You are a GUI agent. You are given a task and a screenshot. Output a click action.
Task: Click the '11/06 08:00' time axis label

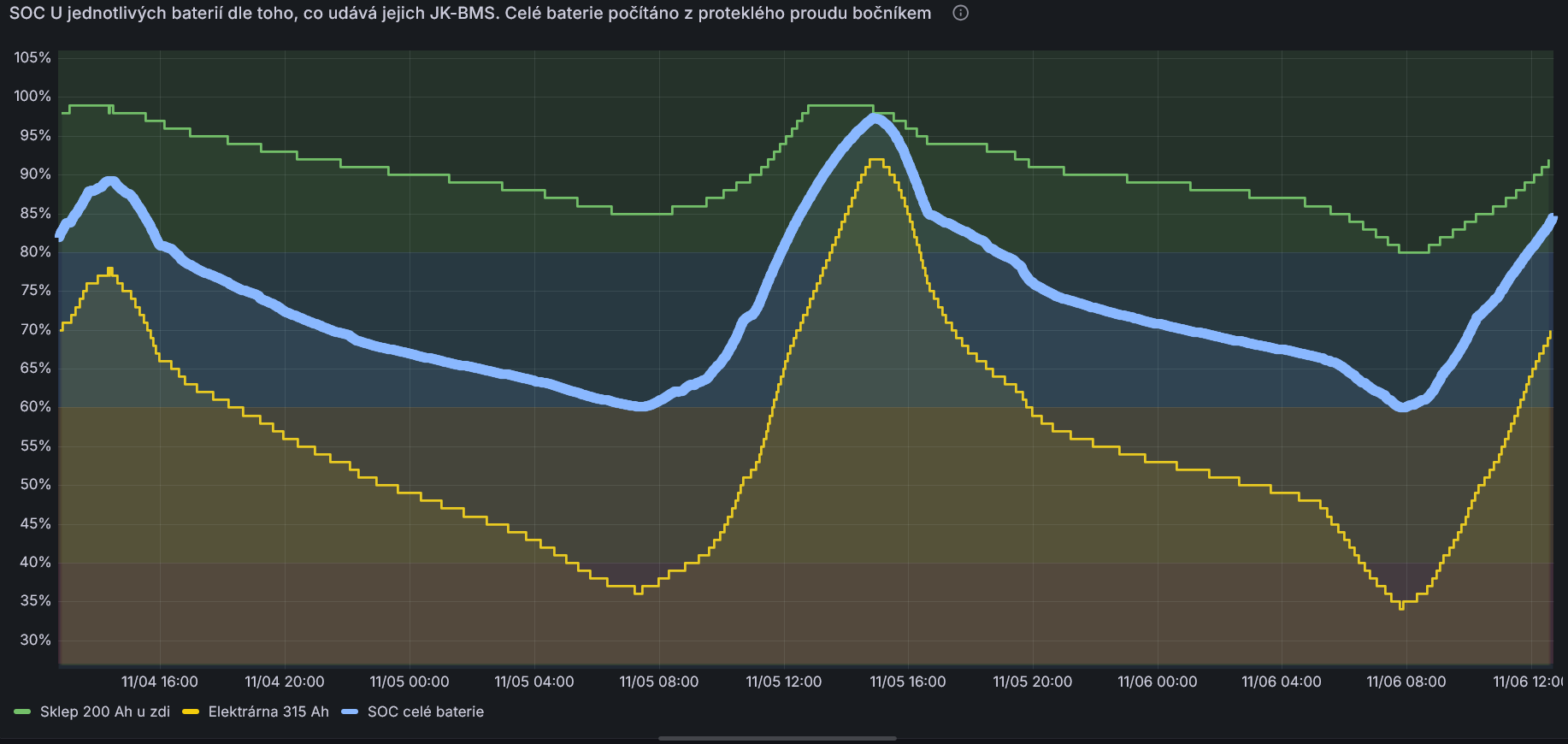[x=1406, y=682]
